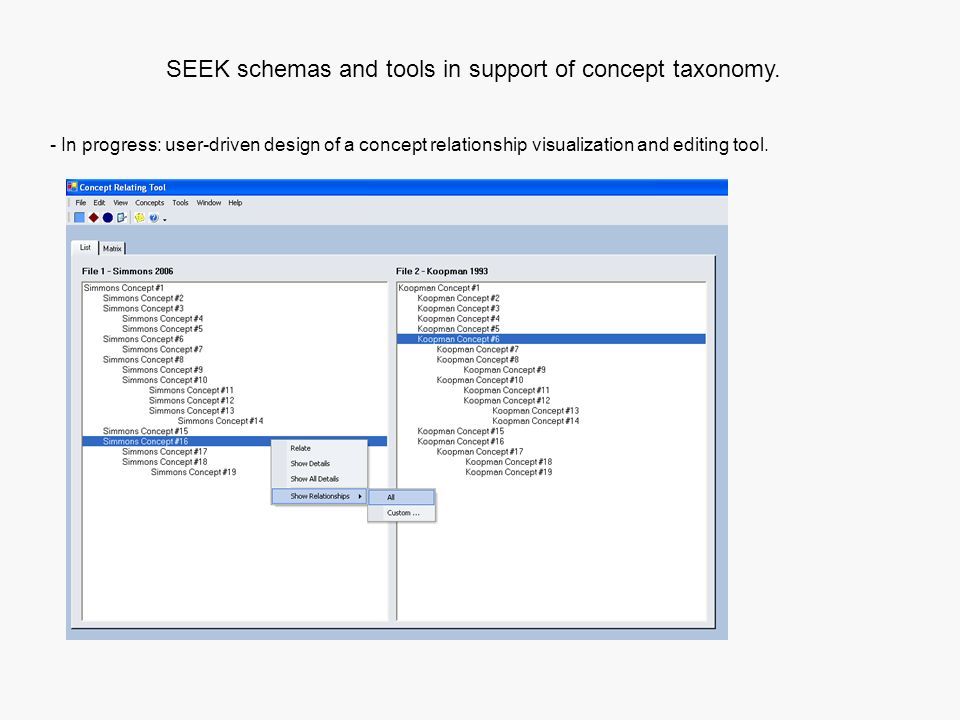Select Koopman Concept #2
This screenshot has width=960, height=720.
[x=459, y=298]
